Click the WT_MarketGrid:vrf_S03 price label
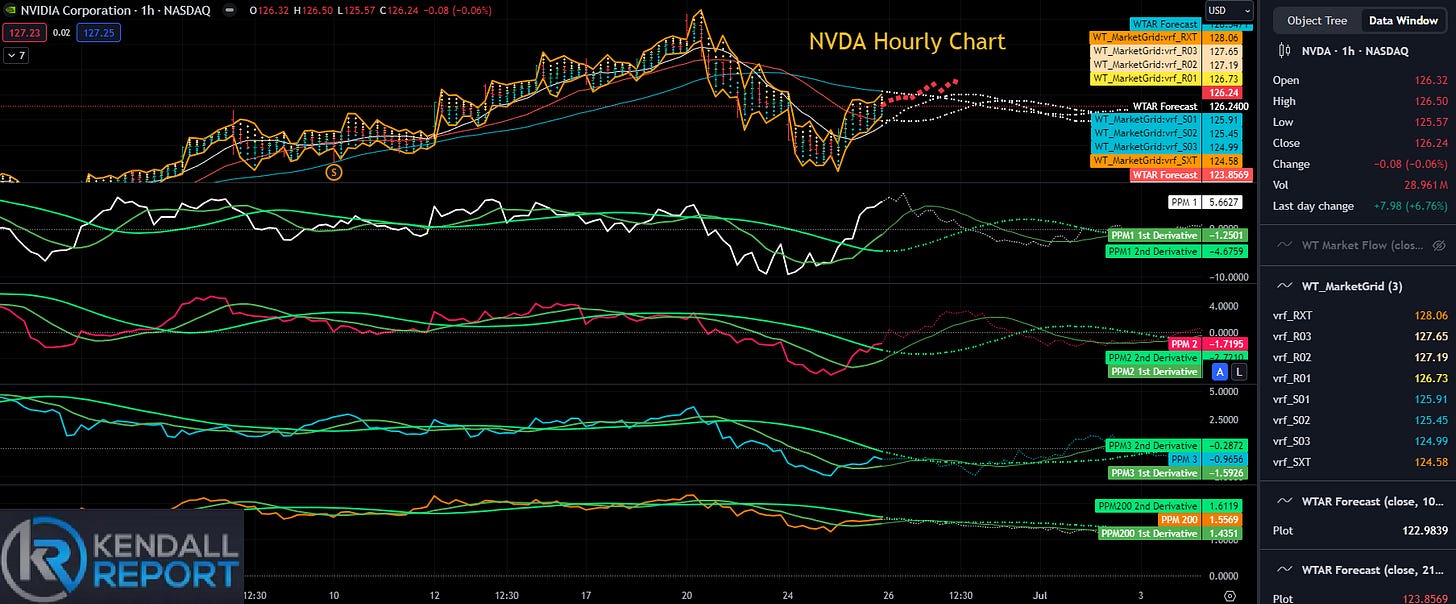1456x604 pixels. (1144, 147)
